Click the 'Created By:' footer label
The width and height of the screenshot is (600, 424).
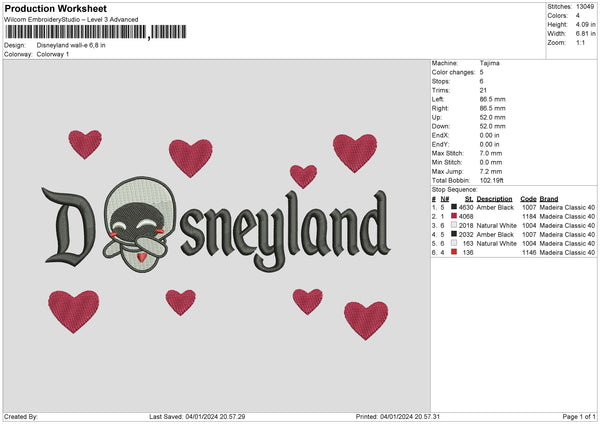[21, 416]
